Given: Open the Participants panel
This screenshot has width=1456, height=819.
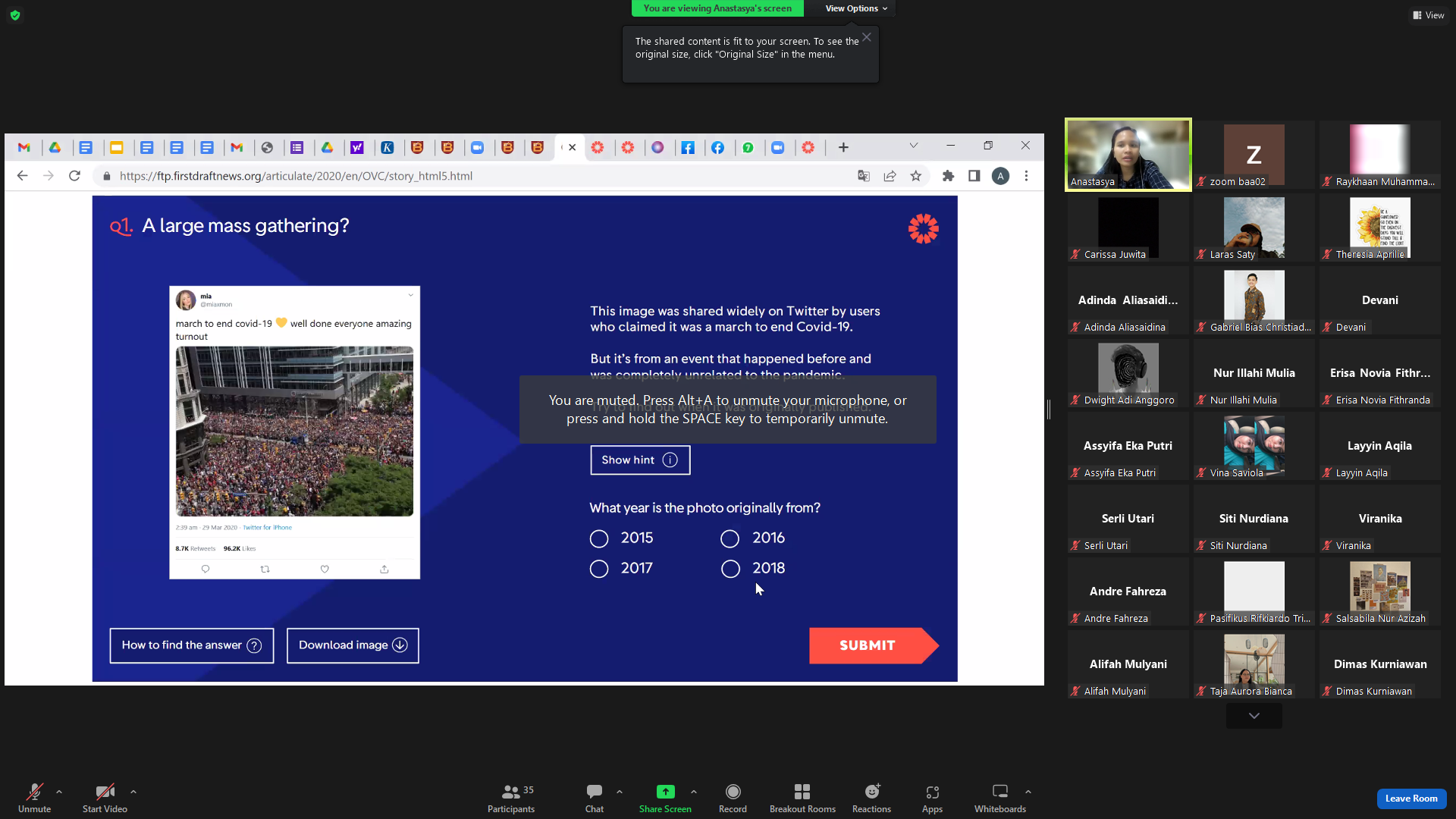Looking at the screenshot, I should 511,798.
